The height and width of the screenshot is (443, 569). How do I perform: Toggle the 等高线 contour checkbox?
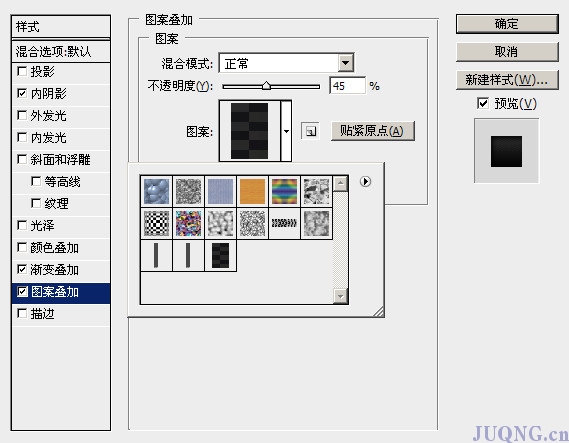click(36, 181)
